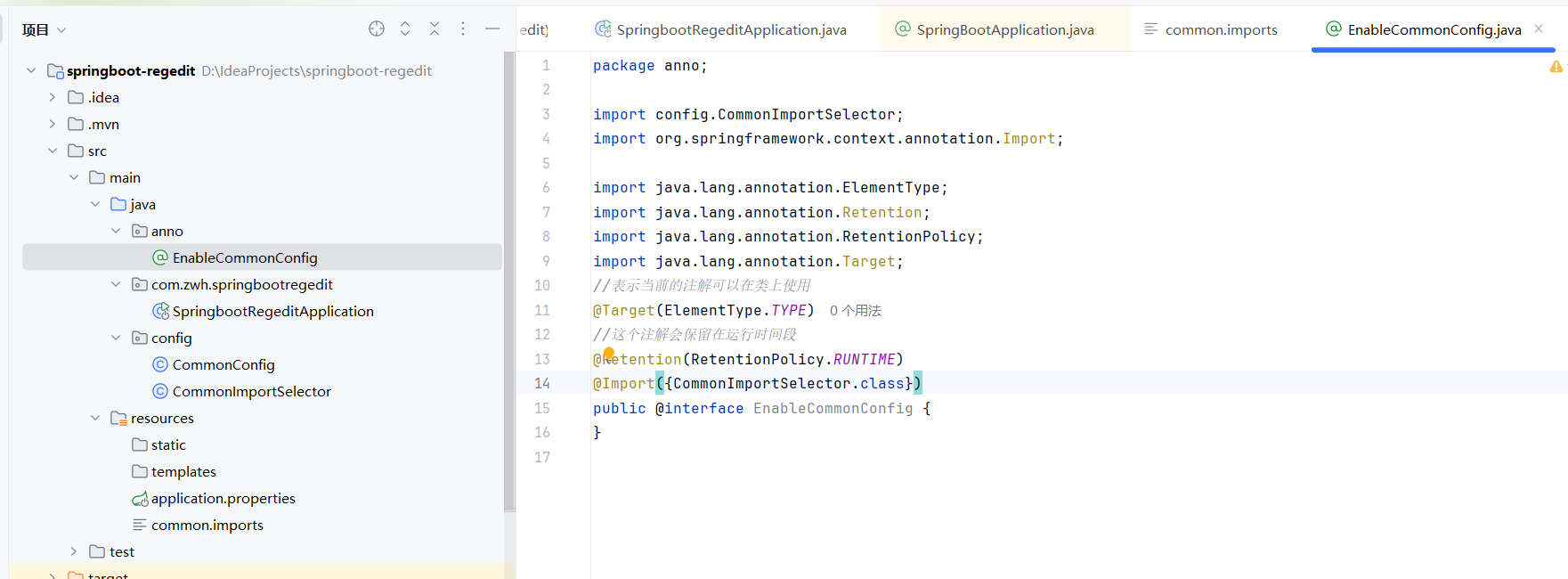
Task: Click the src folder icon
Action: (76, 151)
